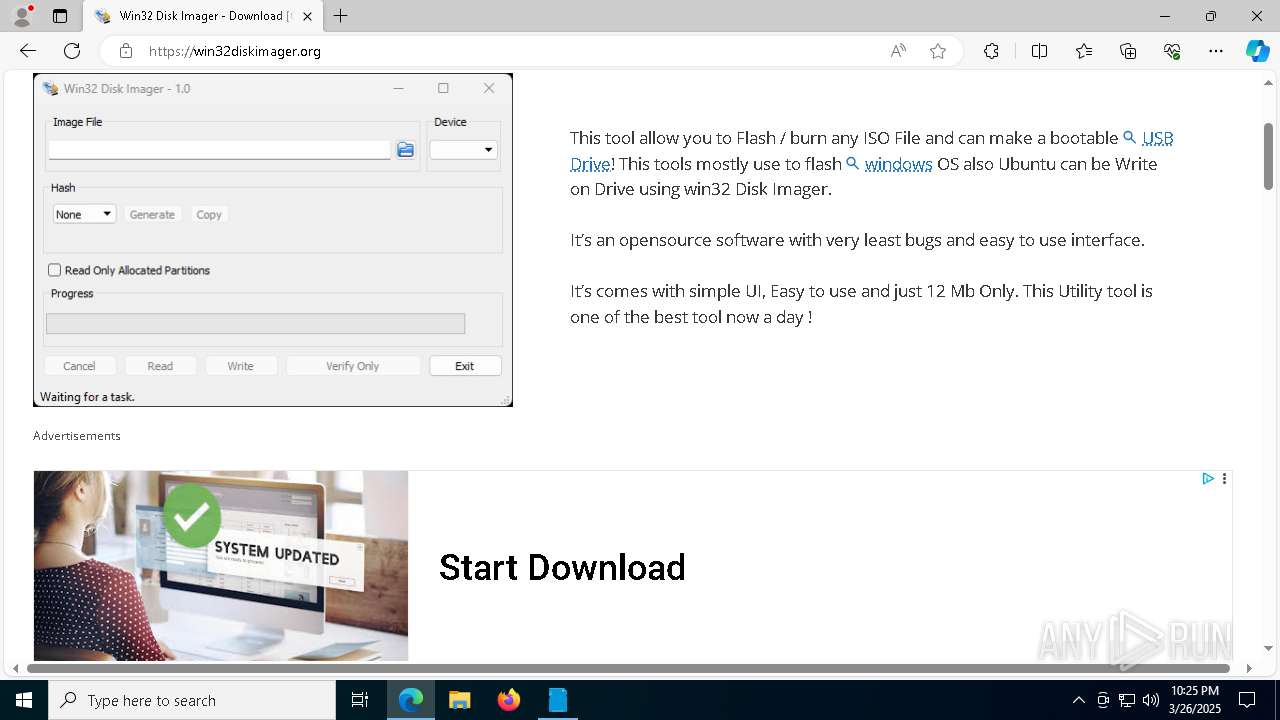
Task: Open the blue document app on taskbar
Action: pos(558,700)
